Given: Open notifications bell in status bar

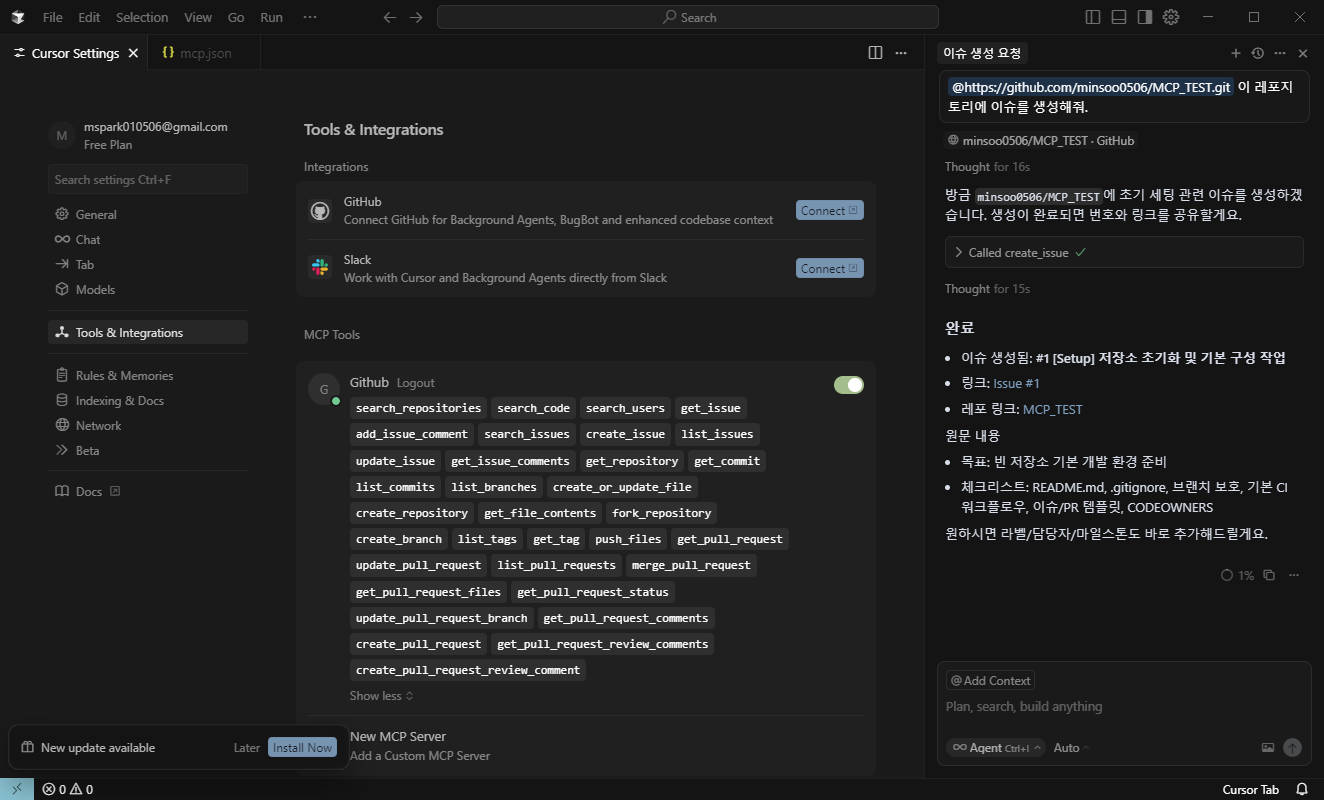Looking at the screenshot, I should (1302, 789).
